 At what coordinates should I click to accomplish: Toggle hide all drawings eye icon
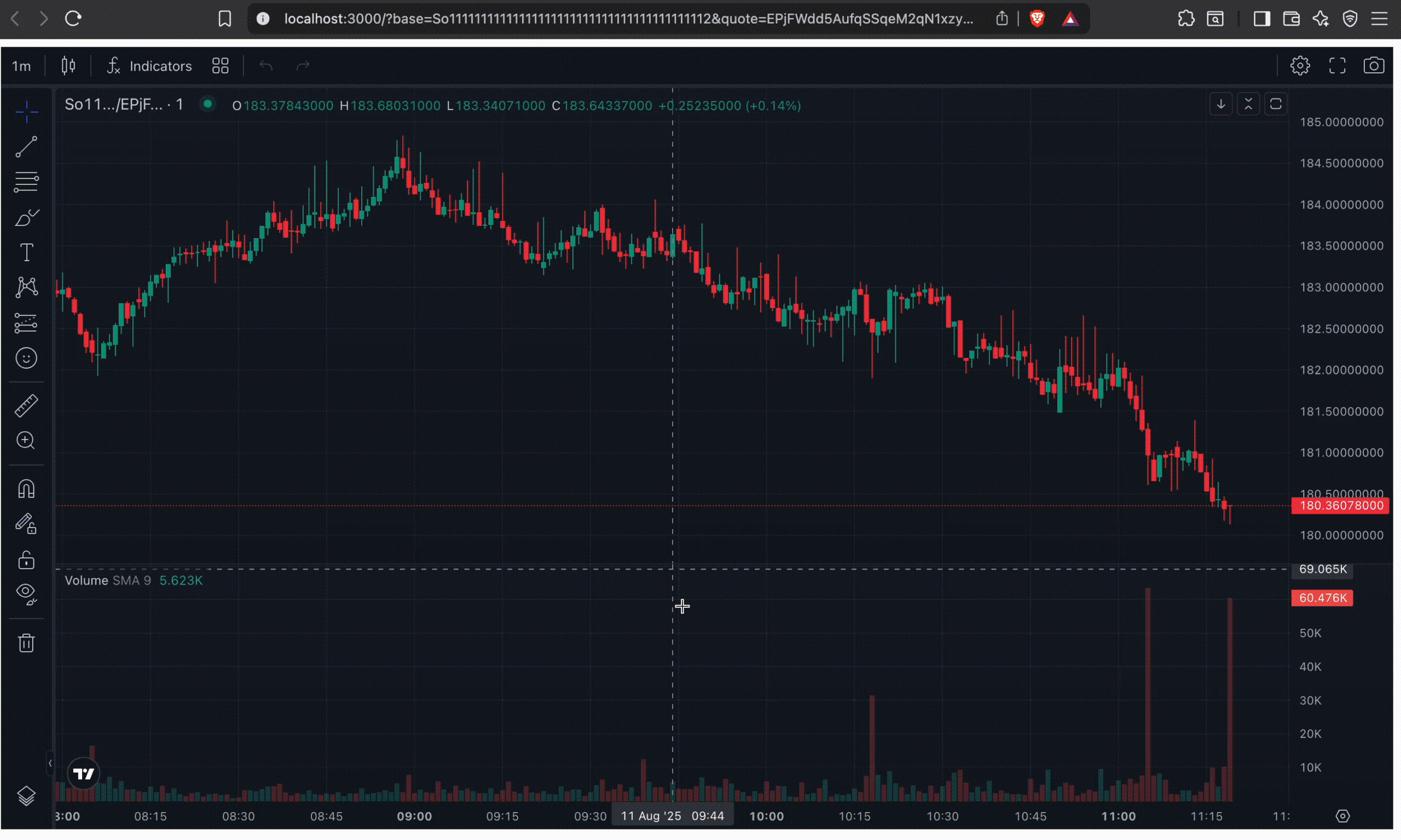(26, 594)
